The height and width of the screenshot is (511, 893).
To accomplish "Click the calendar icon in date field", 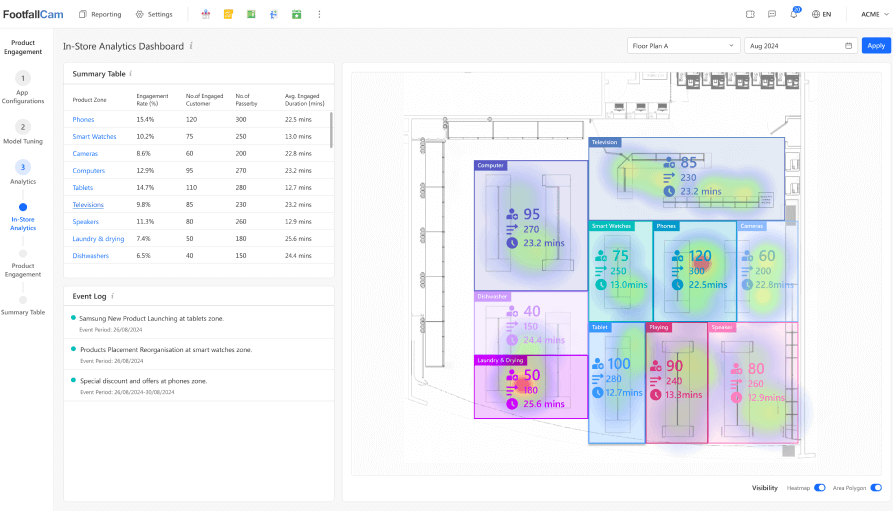I will point(849,46).
